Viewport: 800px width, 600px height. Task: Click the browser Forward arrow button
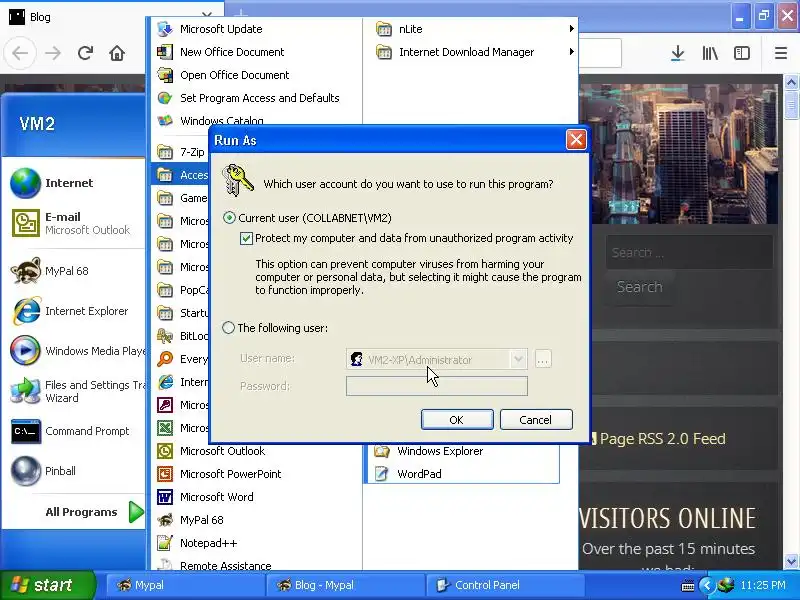click(53, 53)
